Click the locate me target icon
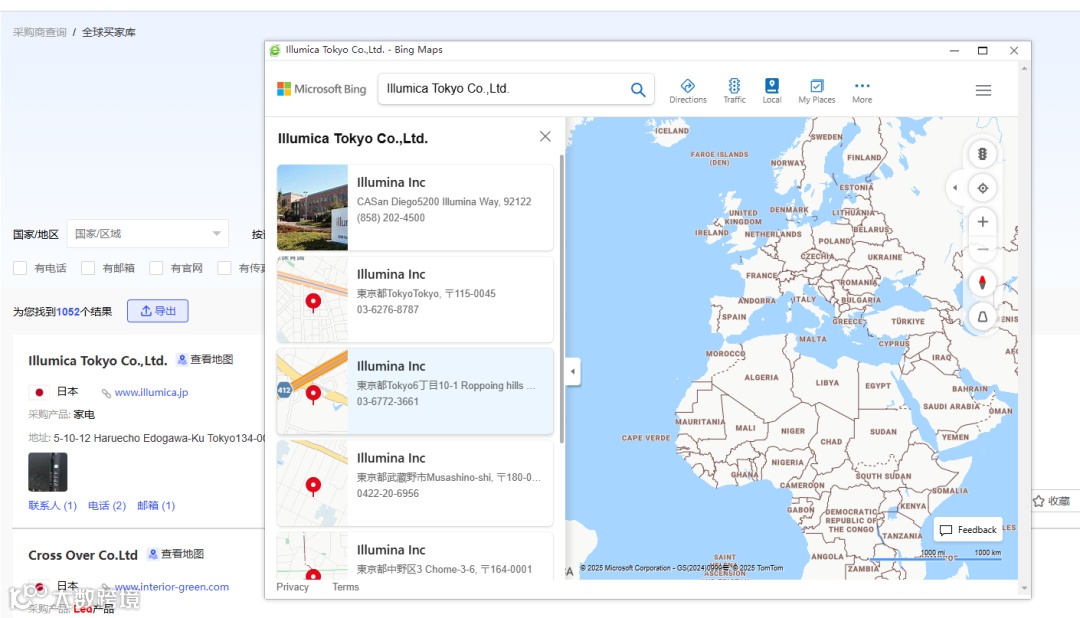This screenshot has height=618, width=1080. tap(982, 187)
